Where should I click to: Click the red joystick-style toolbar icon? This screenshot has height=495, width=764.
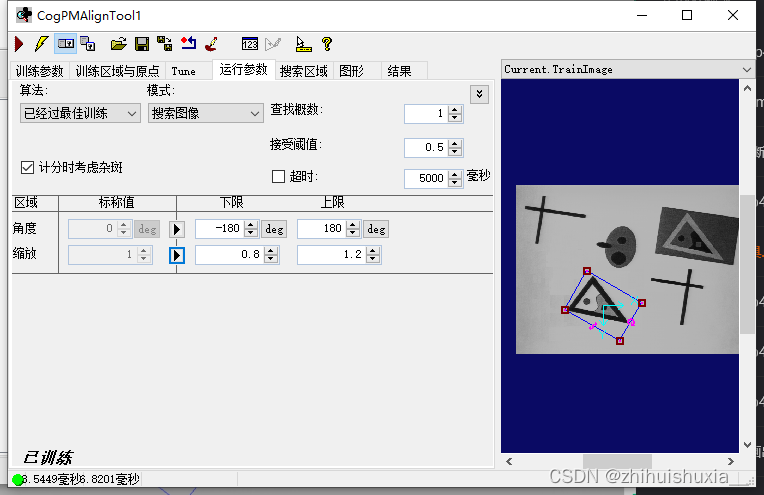pos(211,44)
